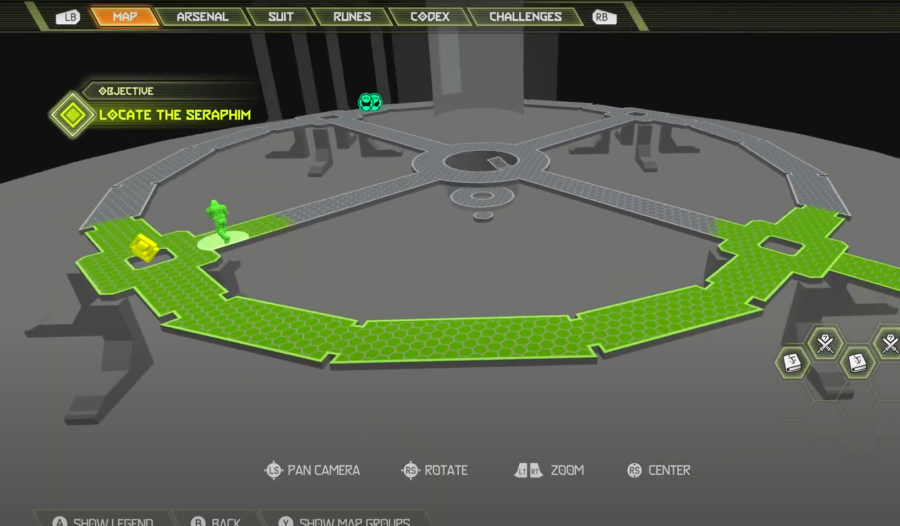Click the Zoom control hint

click(549, 470)
